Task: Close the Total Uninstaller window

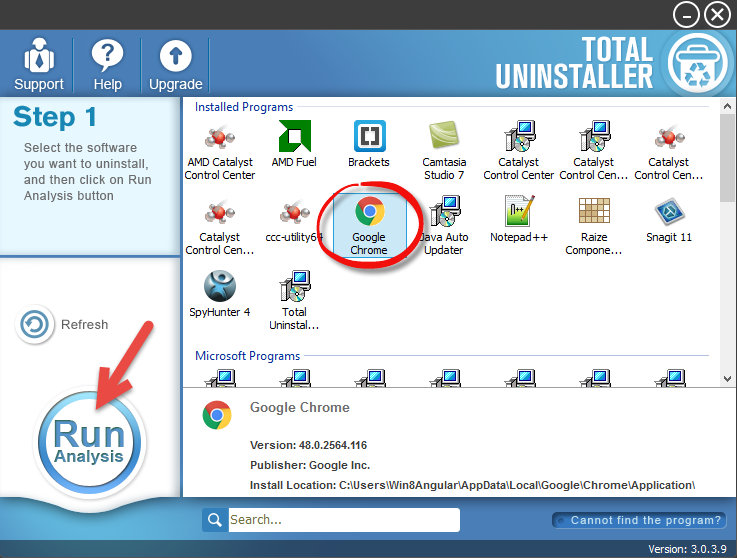Action: 718,16
